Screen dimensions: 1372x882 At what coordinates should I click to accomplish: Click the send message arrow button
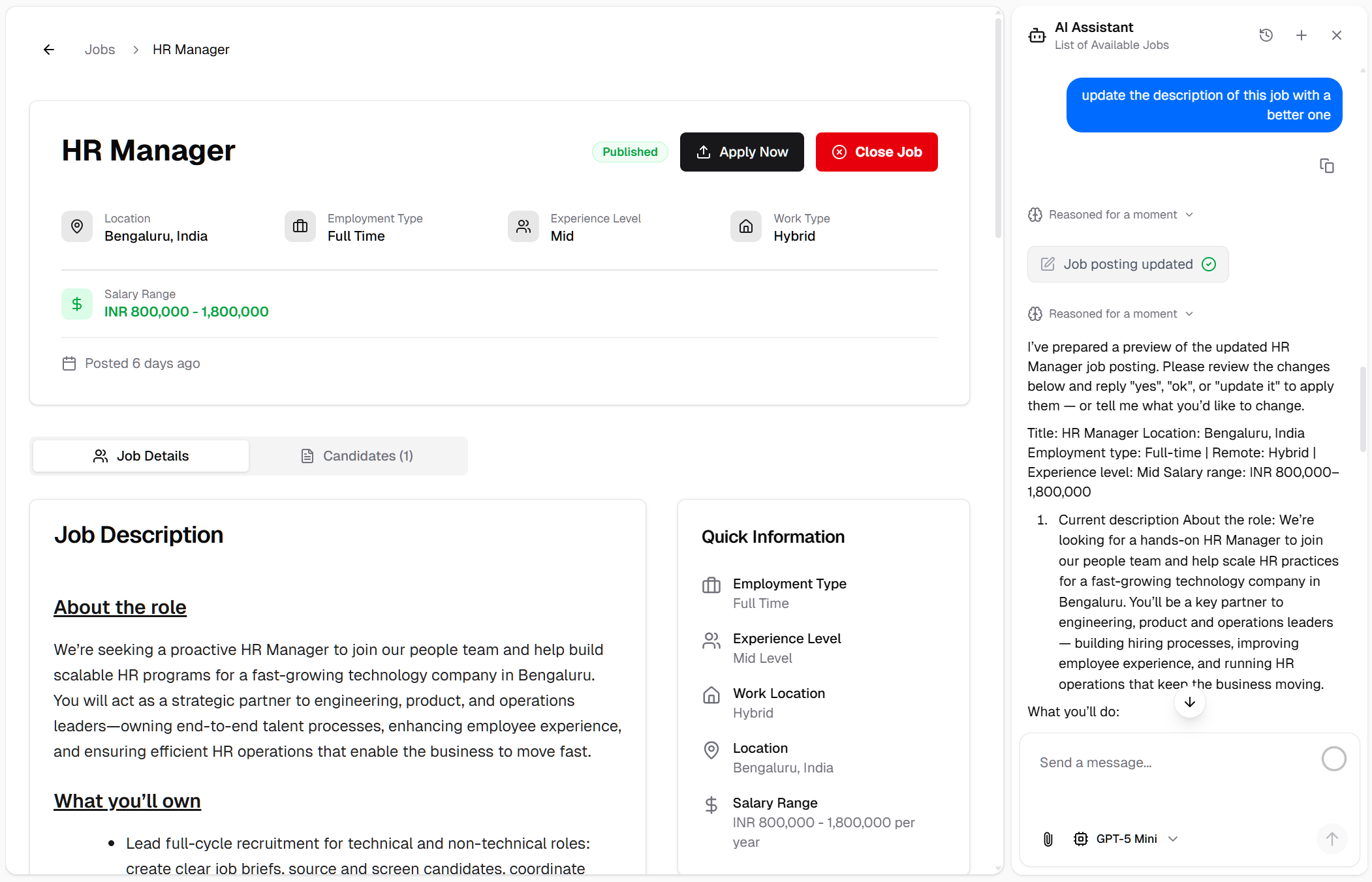[1332, 839]
